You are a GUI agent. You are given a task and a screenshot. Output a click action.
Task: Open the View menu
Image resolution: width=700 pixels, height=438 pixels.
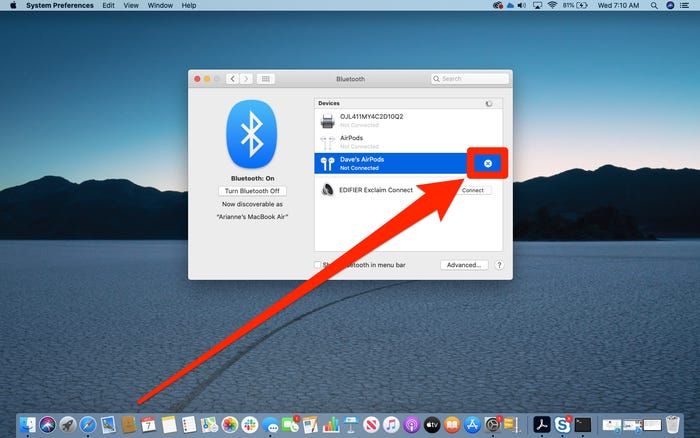point(131,5)
